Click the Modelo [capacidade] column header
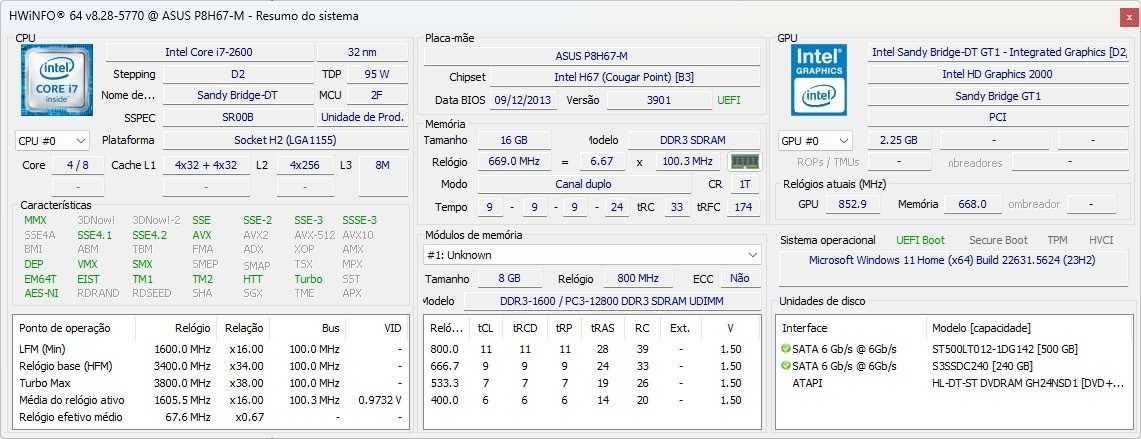The height and width of the screenshot is (439, 1141). coord(981,328)
